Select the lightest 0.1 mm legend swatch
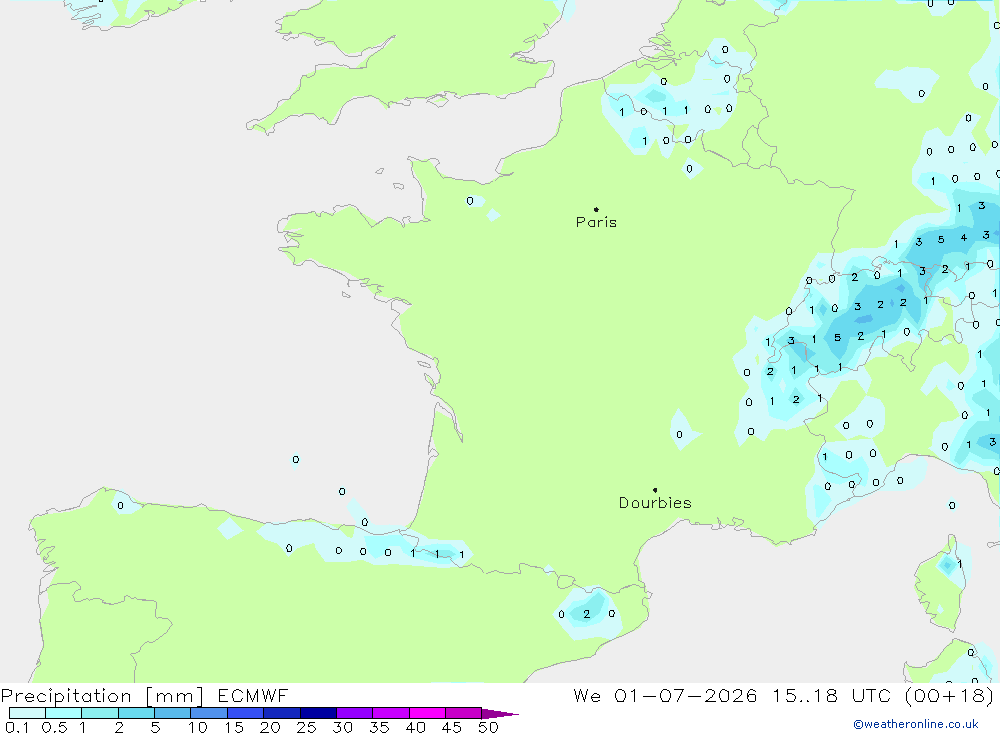1000x733 pixels. 27,713
